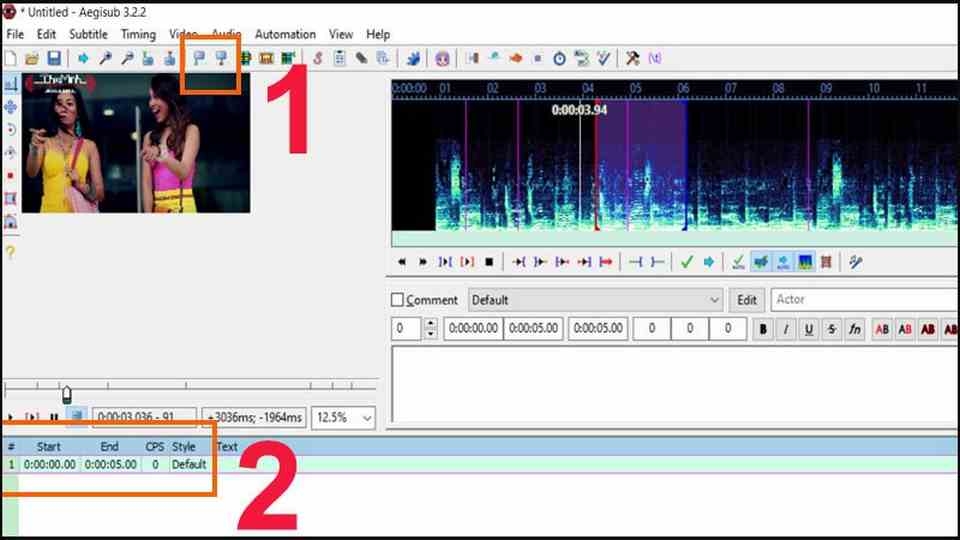Select the Drag subtitles video tool
The image size is (960, 540).
[10, 107]
